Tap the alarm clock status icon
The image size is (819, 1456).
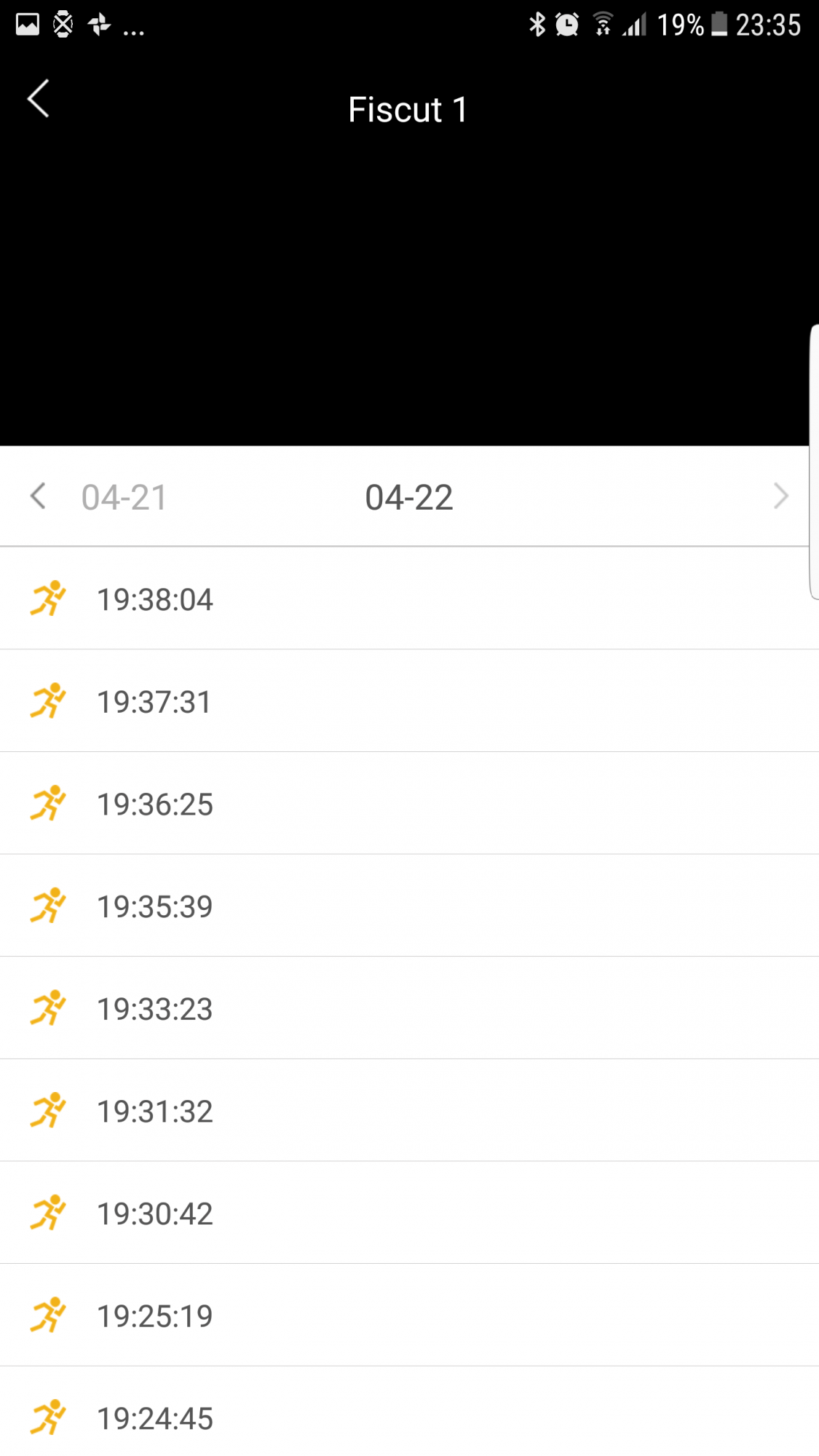pos(567,25)
